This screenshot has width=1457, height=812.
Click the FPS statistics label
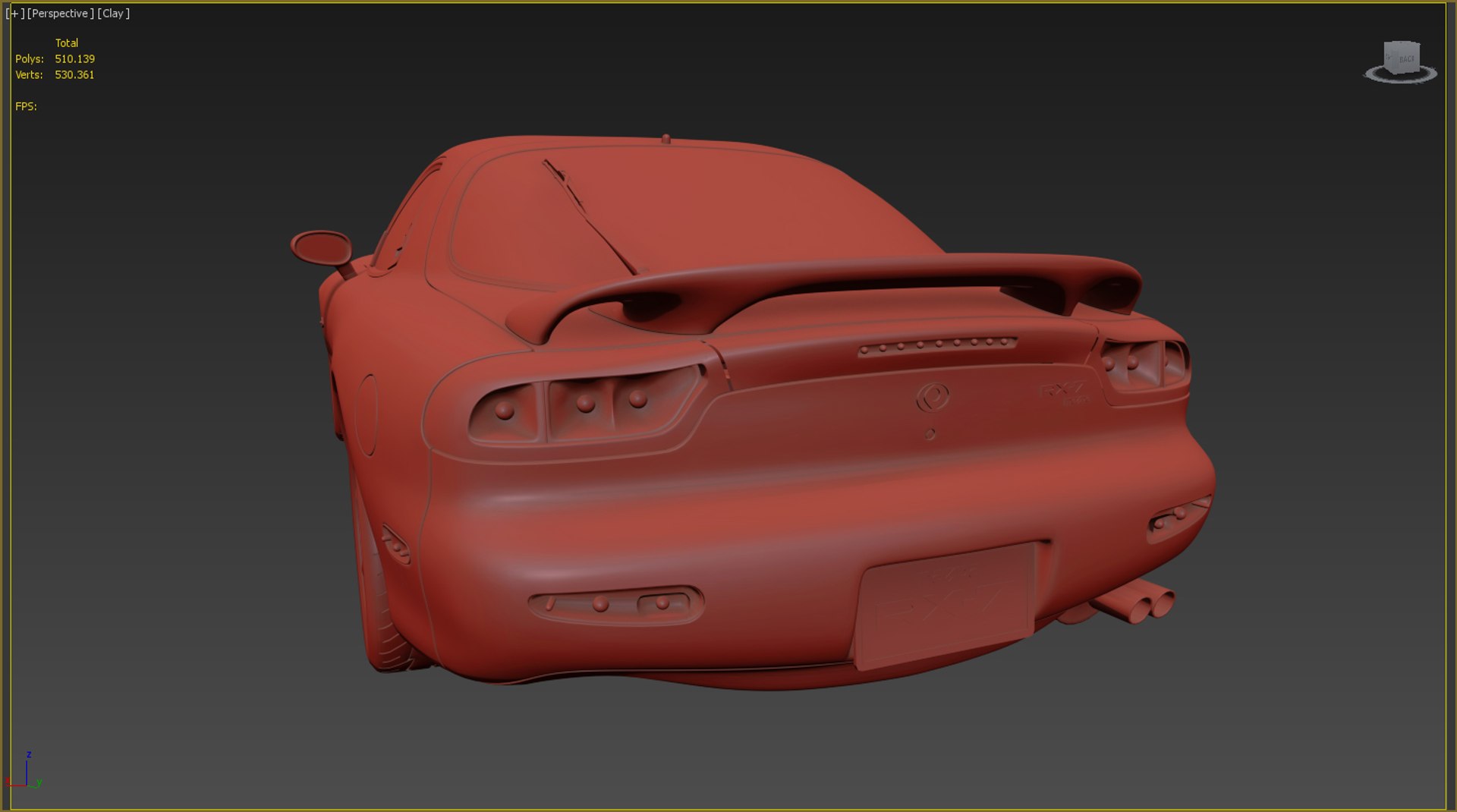click(x=26, y=107)
